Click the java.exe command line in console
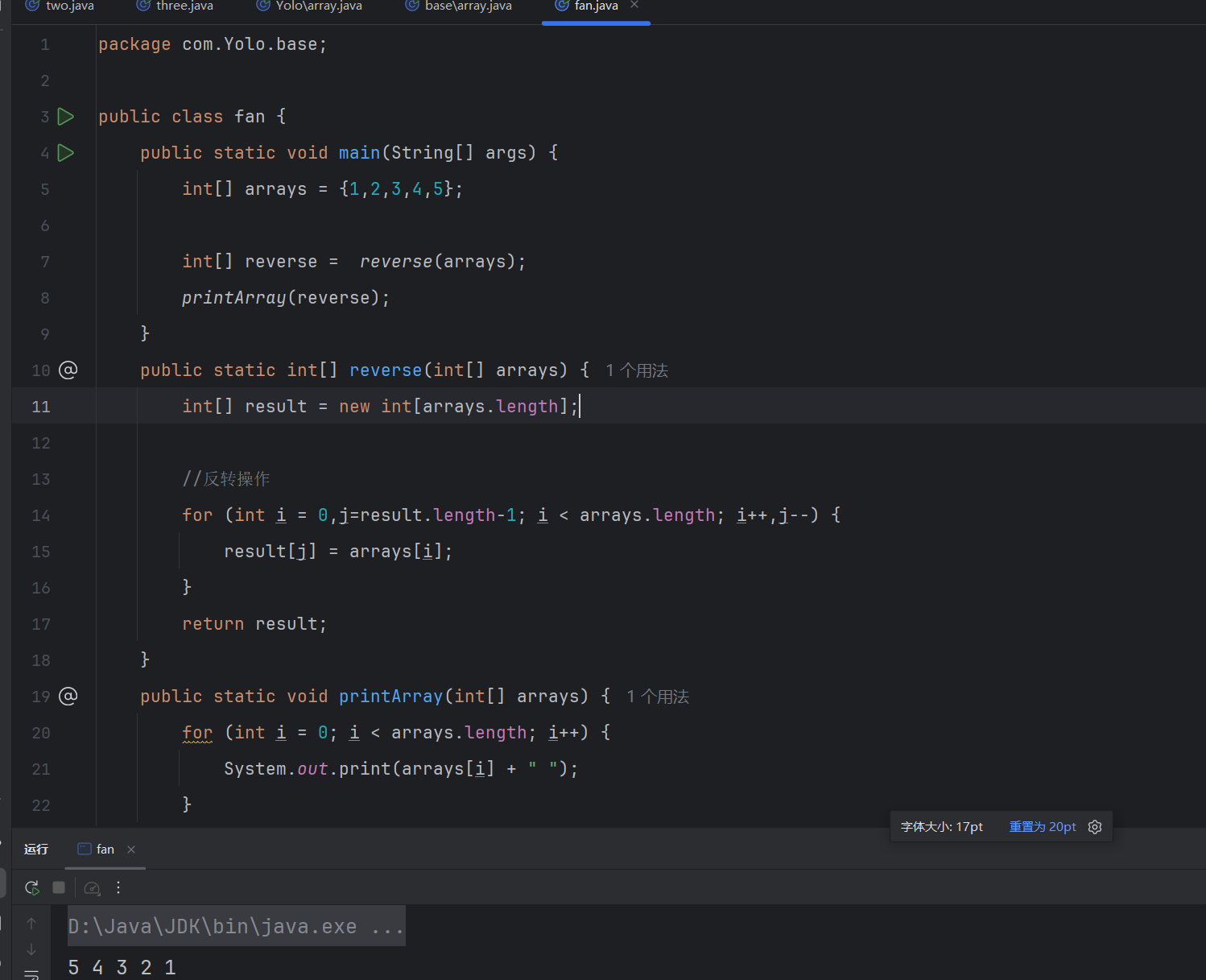The height and width of the screenshot is (980, 1206). 236,927
